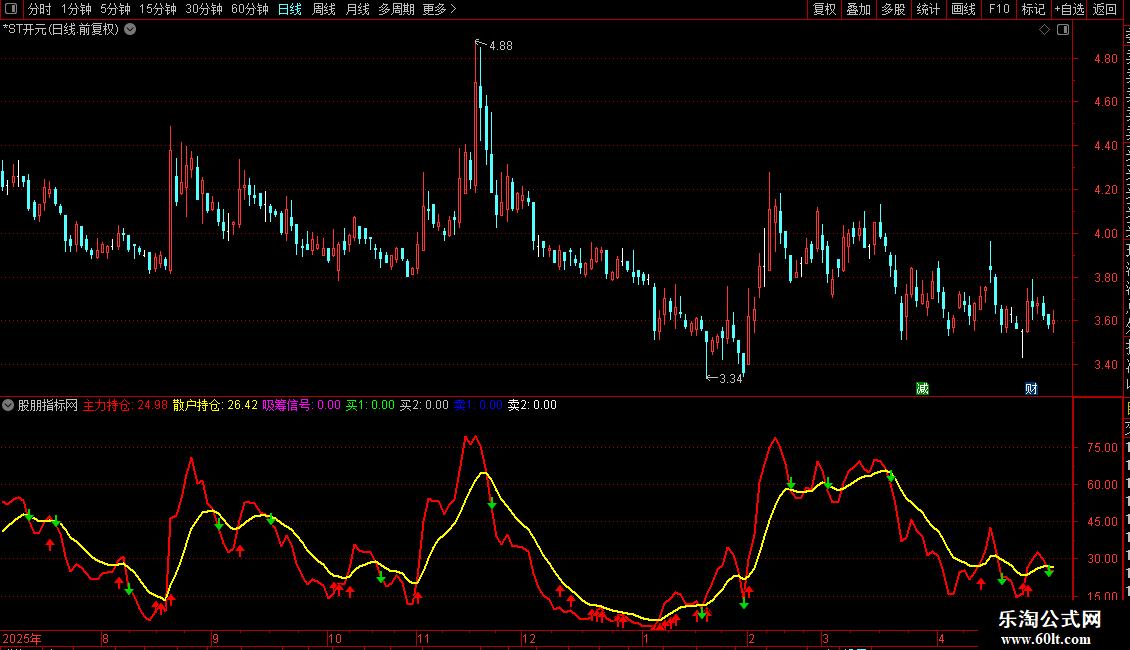
Task: Click the panel layout icon at top-left
Action: pyautogui.click(x=11, y=9)
